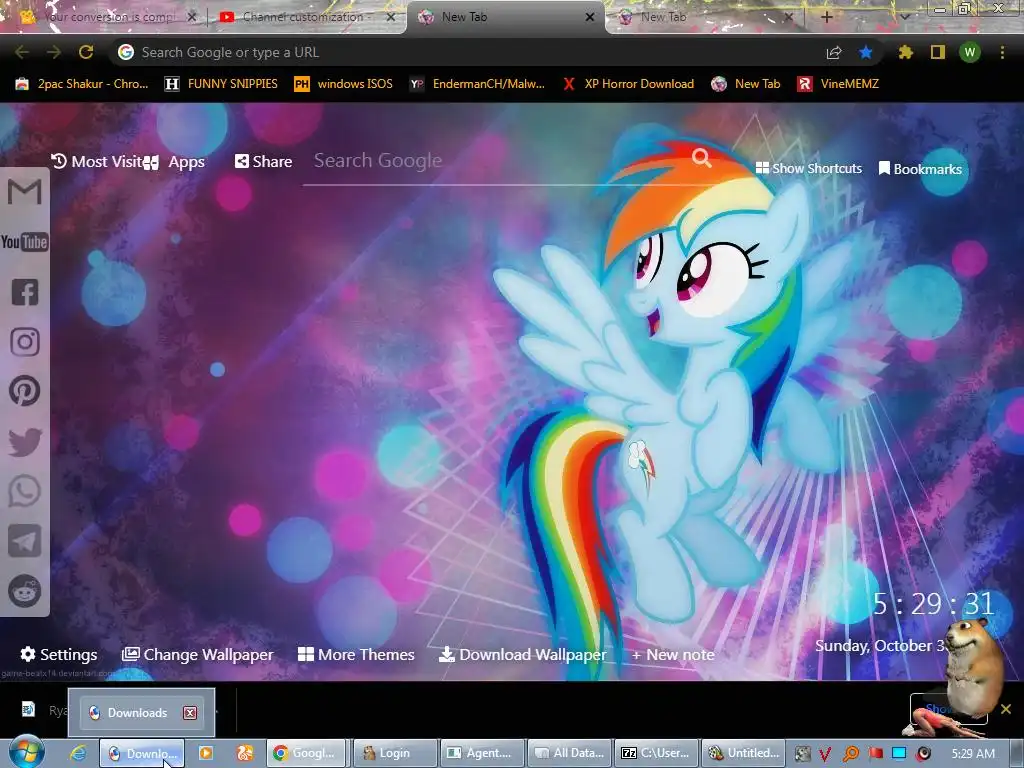Bookmark this tab with star icon
This screenshot has height=768, width=1024.
[x=866, y=52]
